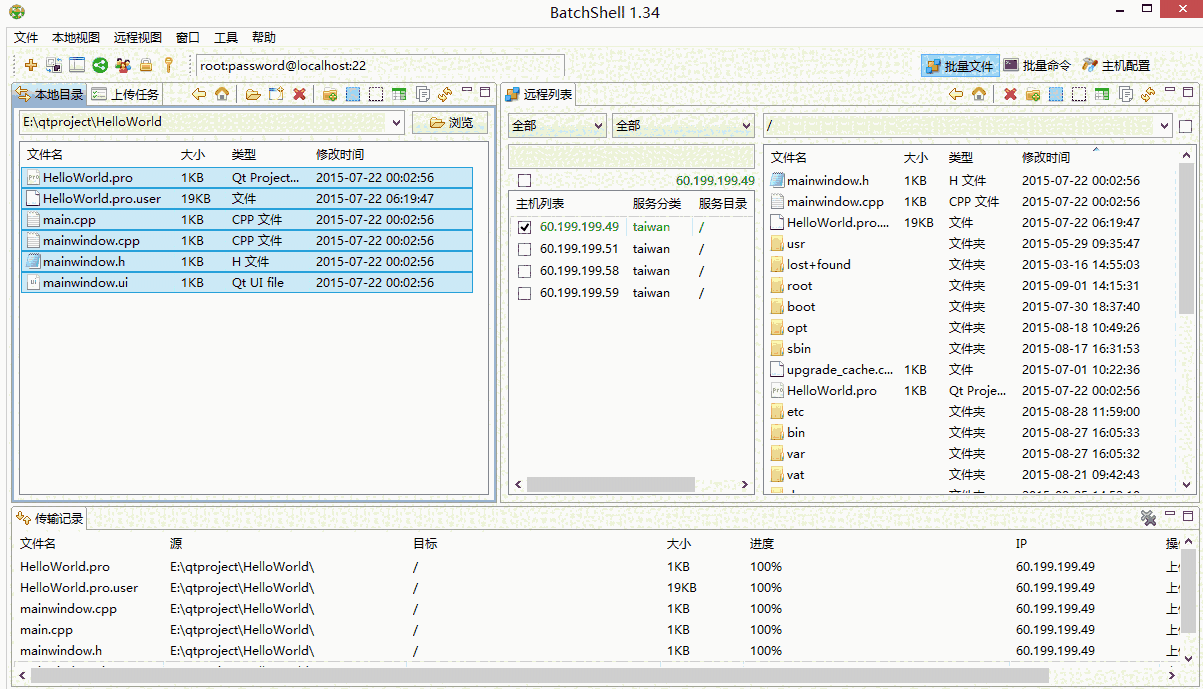Viewport: 1203px width, 689px height.
Task: Check the host 60.199.199.51 checkbox
Action: [525, 249]
